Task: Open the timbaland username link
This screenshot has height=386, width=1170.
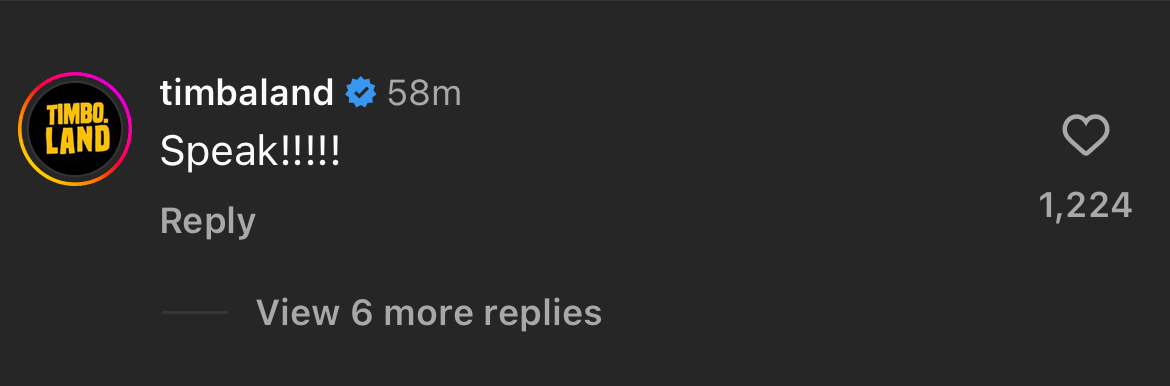Action: (x=246, y=93)
